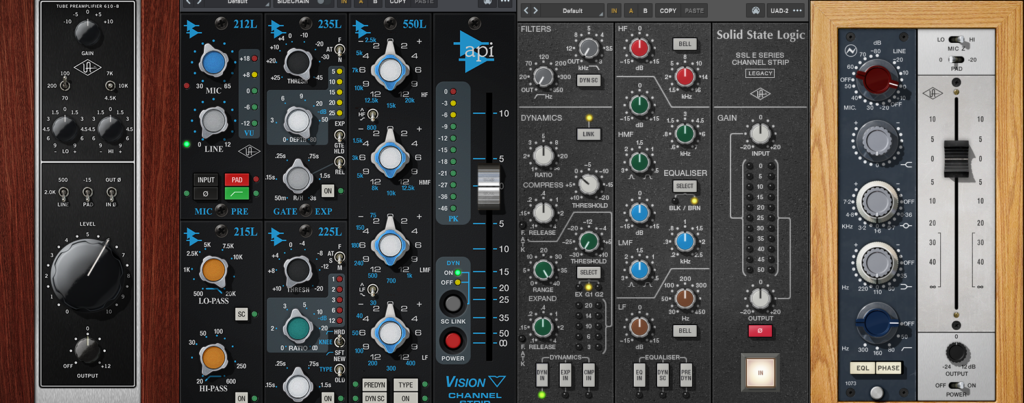This screenshot has height=403, width=1024.
Task: Click the 235L gate THRESH knob
Action: point(297,63)
